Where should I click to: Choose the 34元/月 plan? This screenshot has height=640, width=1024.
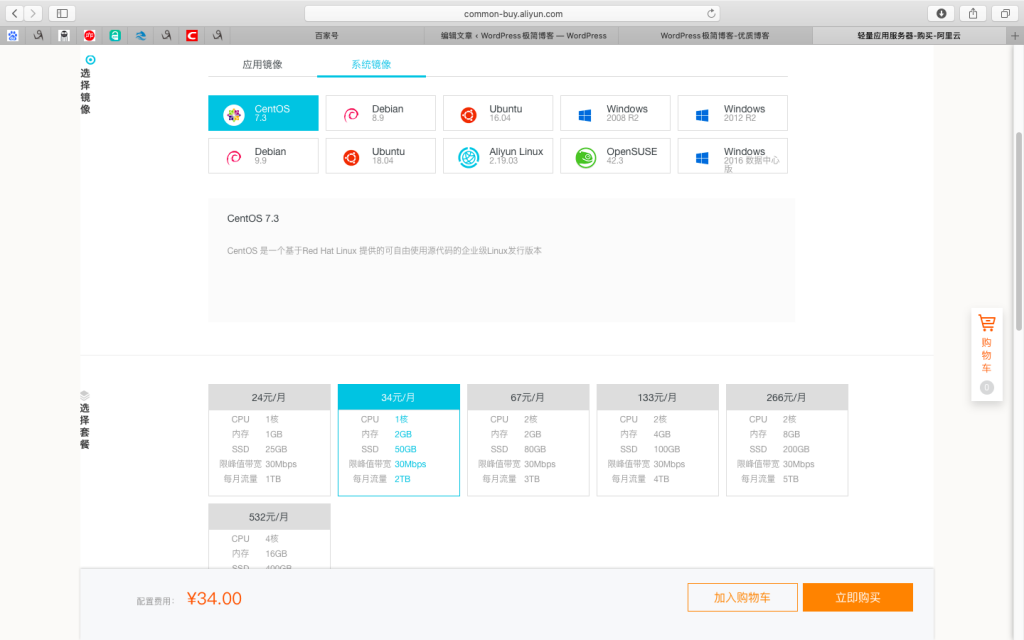[x=398, y=440]
